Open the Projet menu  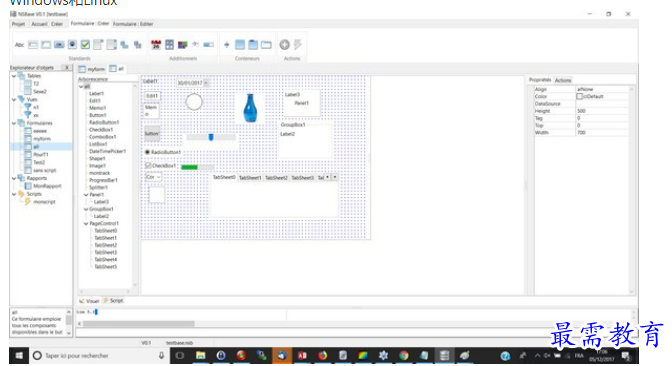(18, 24)
